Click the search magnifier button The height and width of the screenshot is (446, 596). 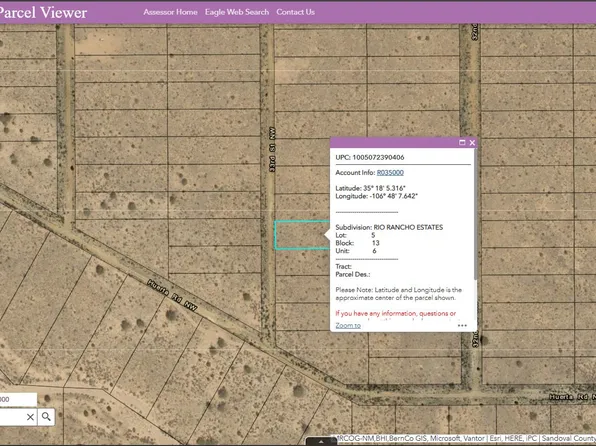tap(46, 417)
